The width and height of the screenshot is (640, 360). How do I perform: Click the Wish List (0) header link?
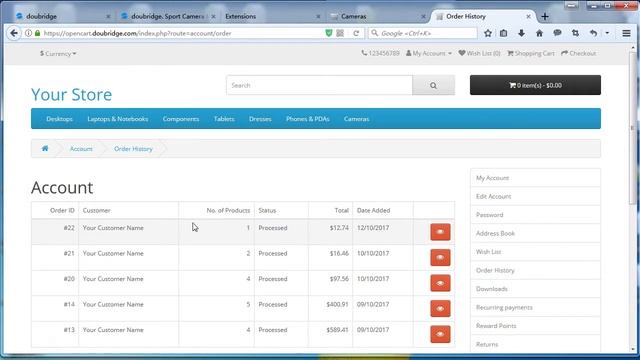point(479,53)
